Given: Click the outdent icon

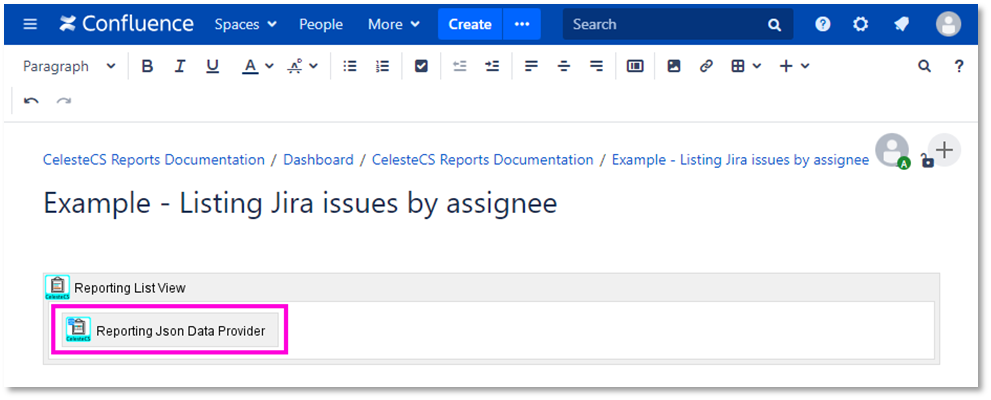Looking at the screenshot, I should point(459,66).
